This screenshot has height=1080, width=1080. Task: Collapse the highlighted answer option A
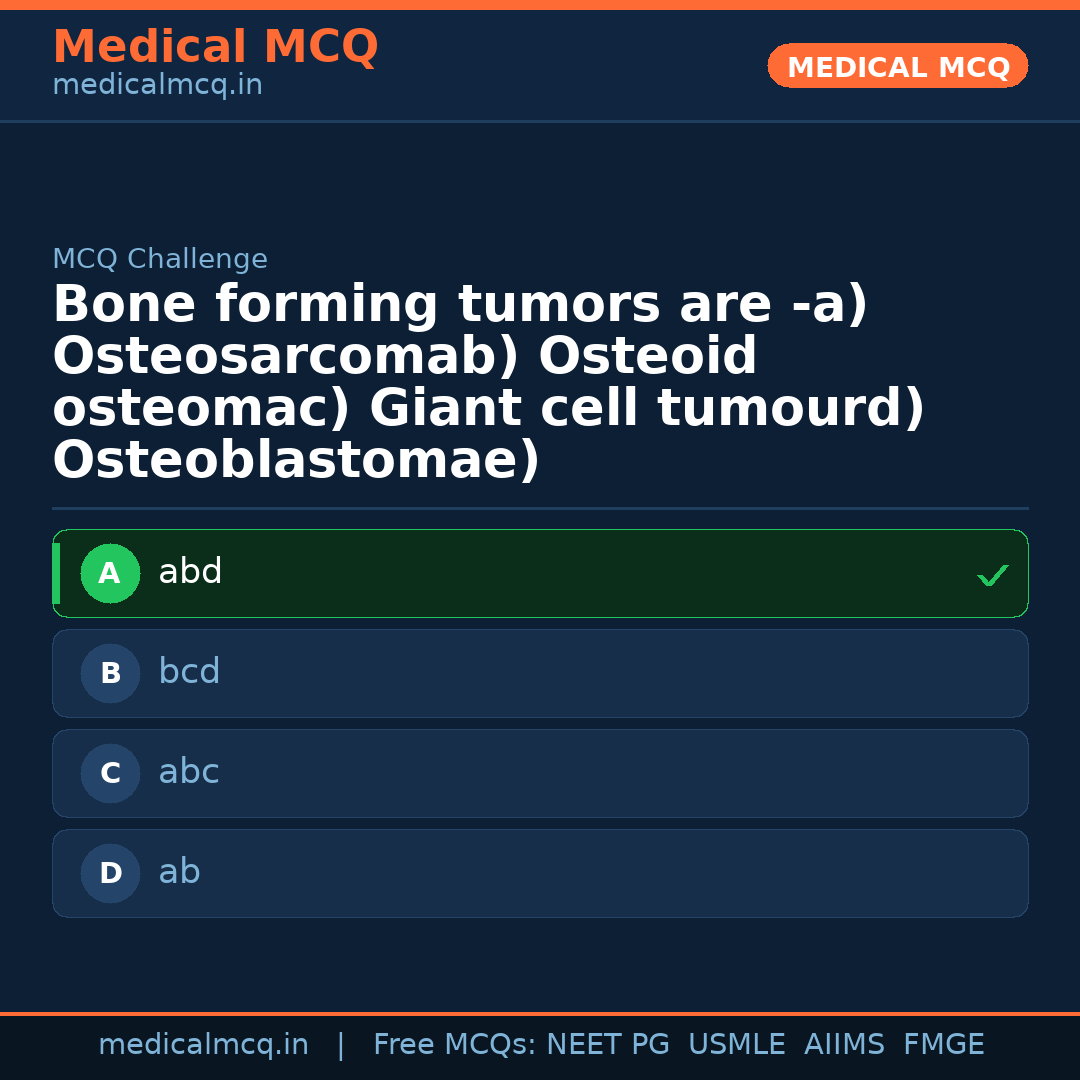[x=540, y=573]
